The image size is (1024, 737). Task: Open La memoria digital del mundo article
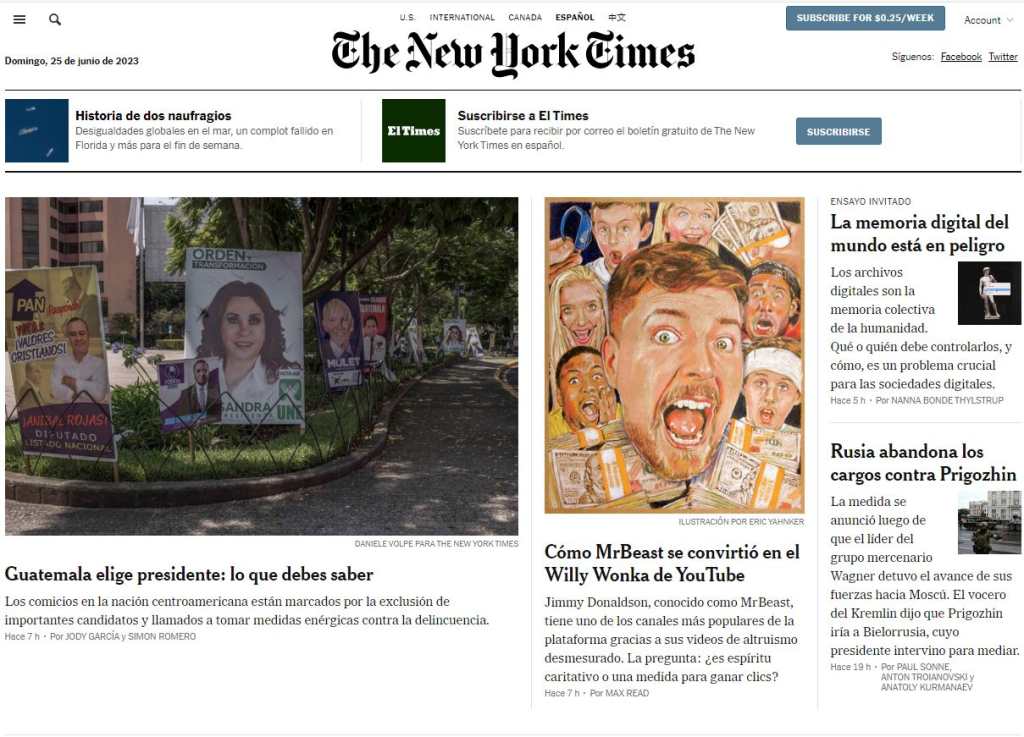coord(920,234)
